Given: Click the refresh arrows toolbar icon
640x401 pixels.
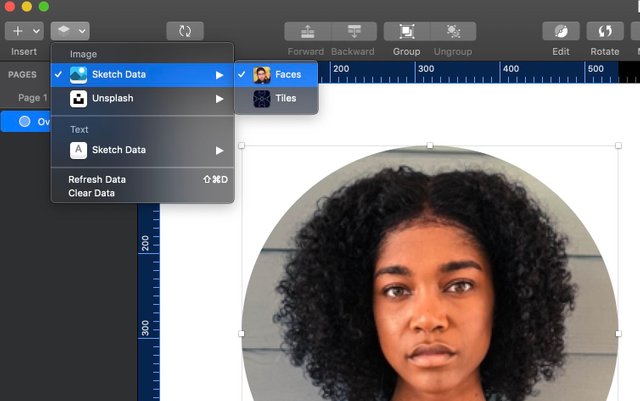Looking at the screenshot, I should (x=185, y=31).
